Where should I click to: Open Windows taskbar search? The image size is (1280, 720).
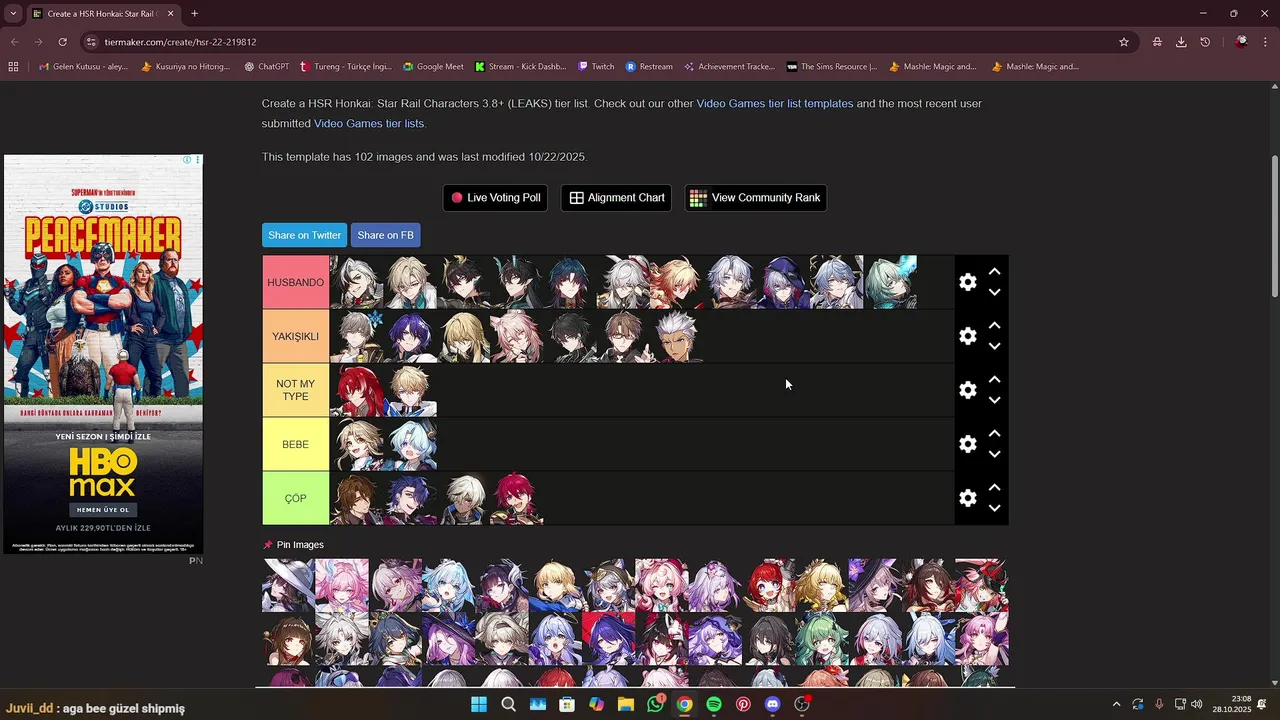(x=508, y=704)
